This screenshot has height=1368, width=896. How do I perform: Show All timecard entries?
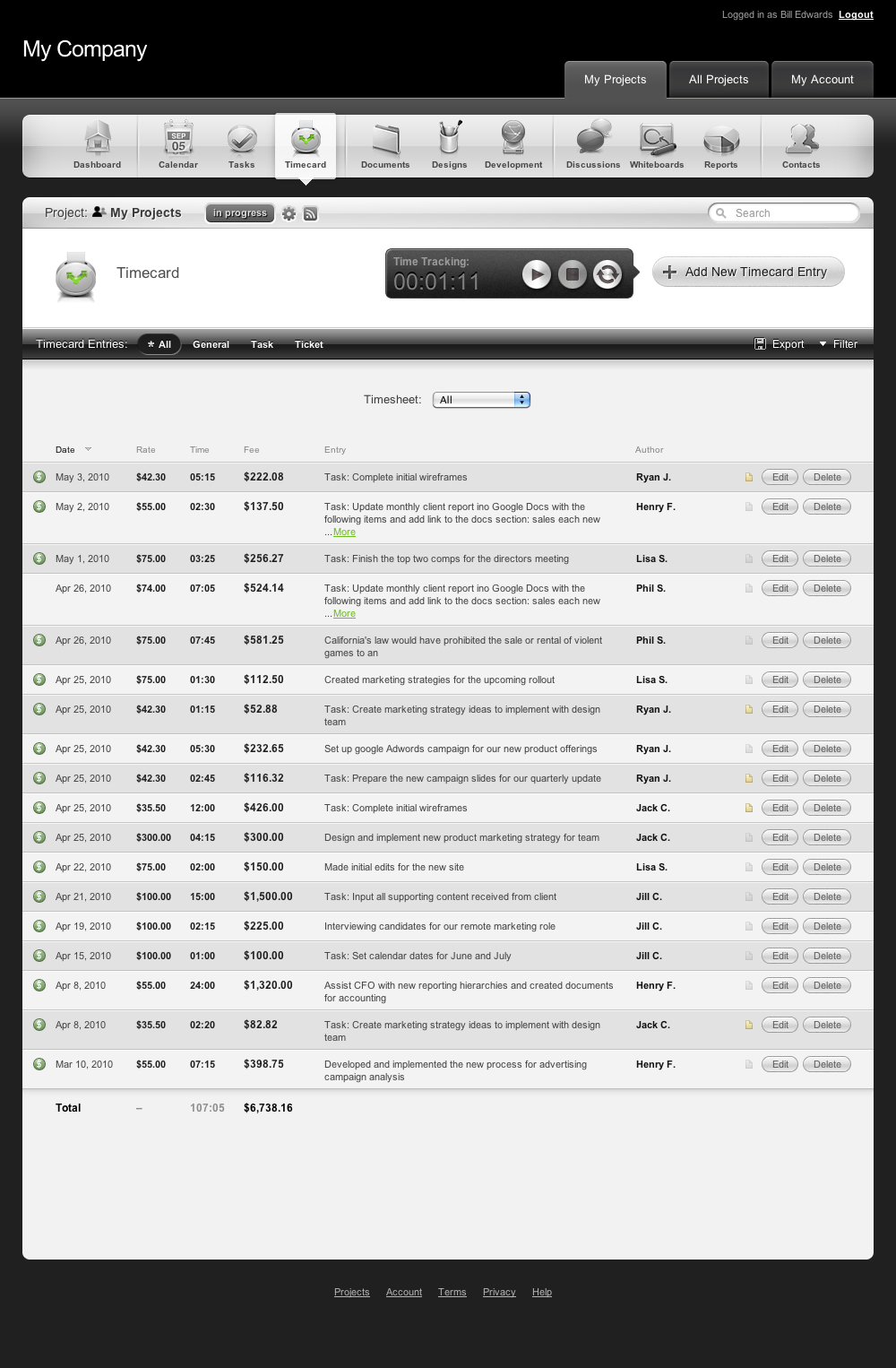[x=159, y=344]
